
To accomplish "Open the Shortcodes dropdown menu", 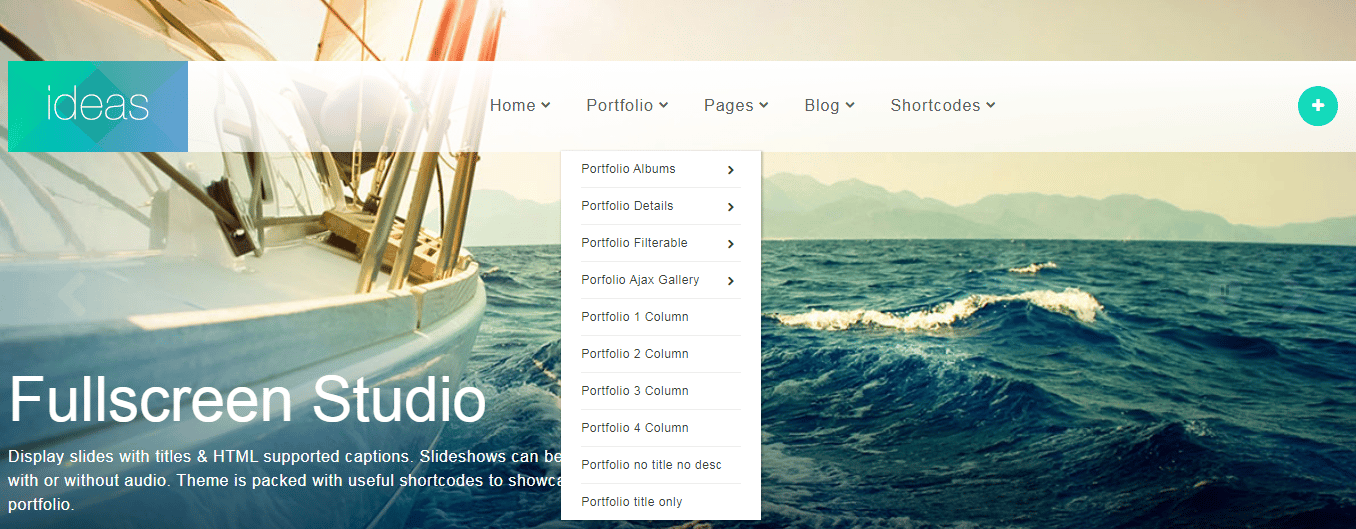I will [x=942, y=106].
